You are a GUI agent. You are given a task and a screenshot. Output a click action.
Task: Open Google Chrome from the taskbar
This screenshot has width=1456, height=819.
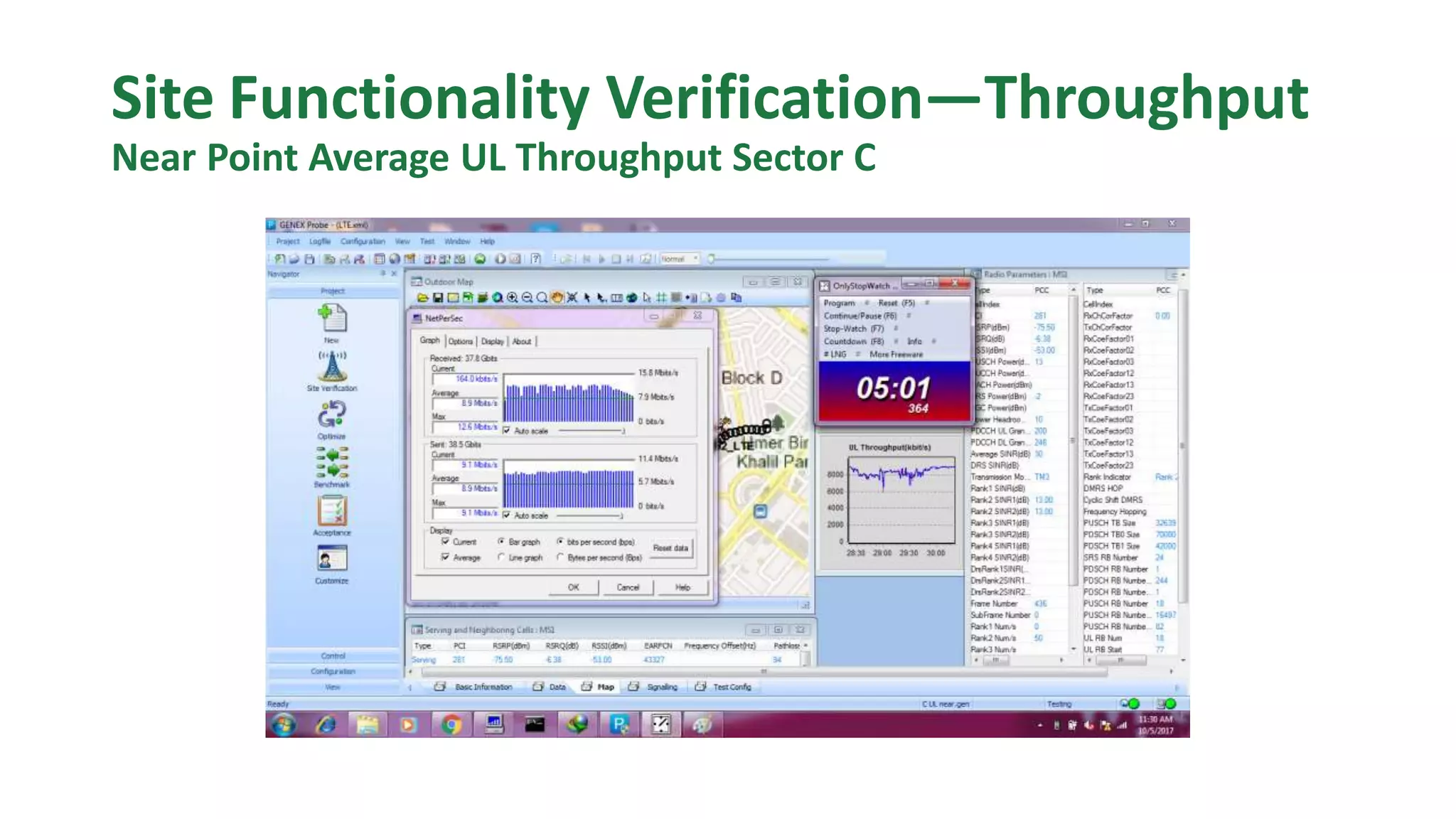(x=450, y=724)
